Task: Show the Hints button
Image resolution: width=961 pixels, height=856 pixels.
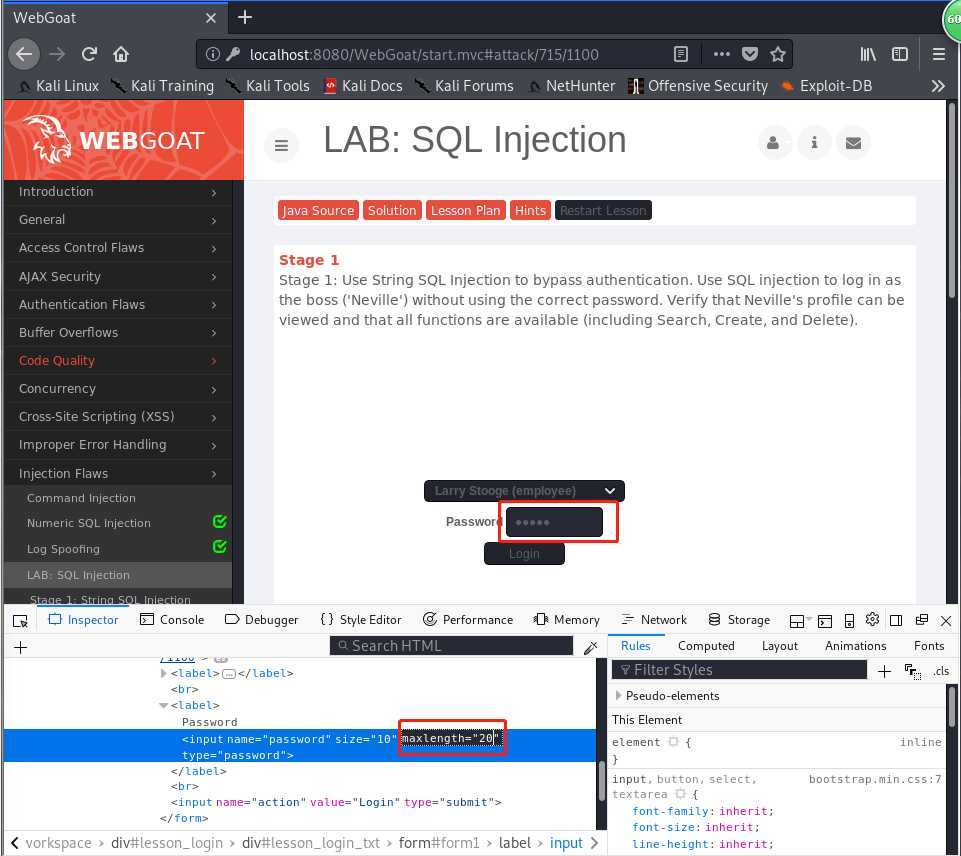Action: click(530, 211)
